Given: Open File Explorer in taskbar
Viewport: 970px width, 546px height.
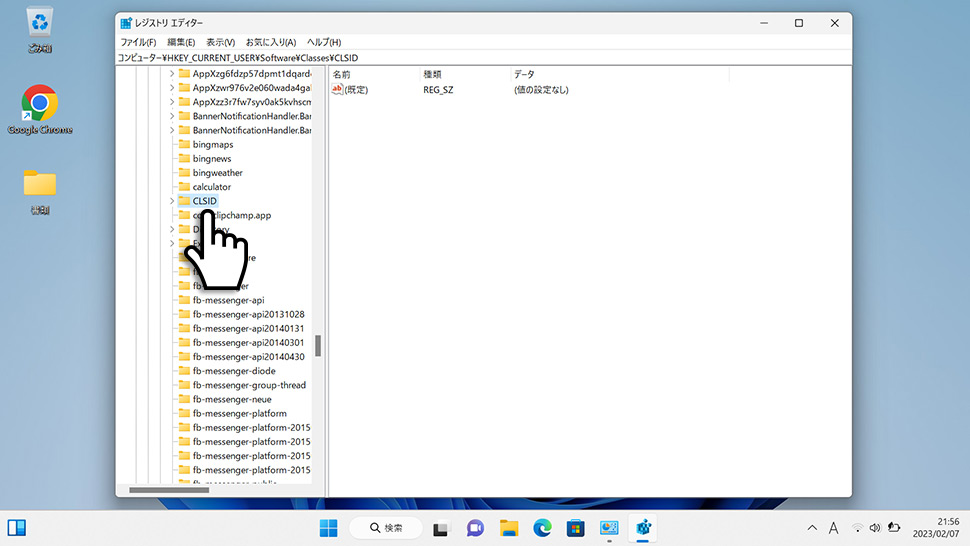Looking at the screenshot, I should pos(509,528).
